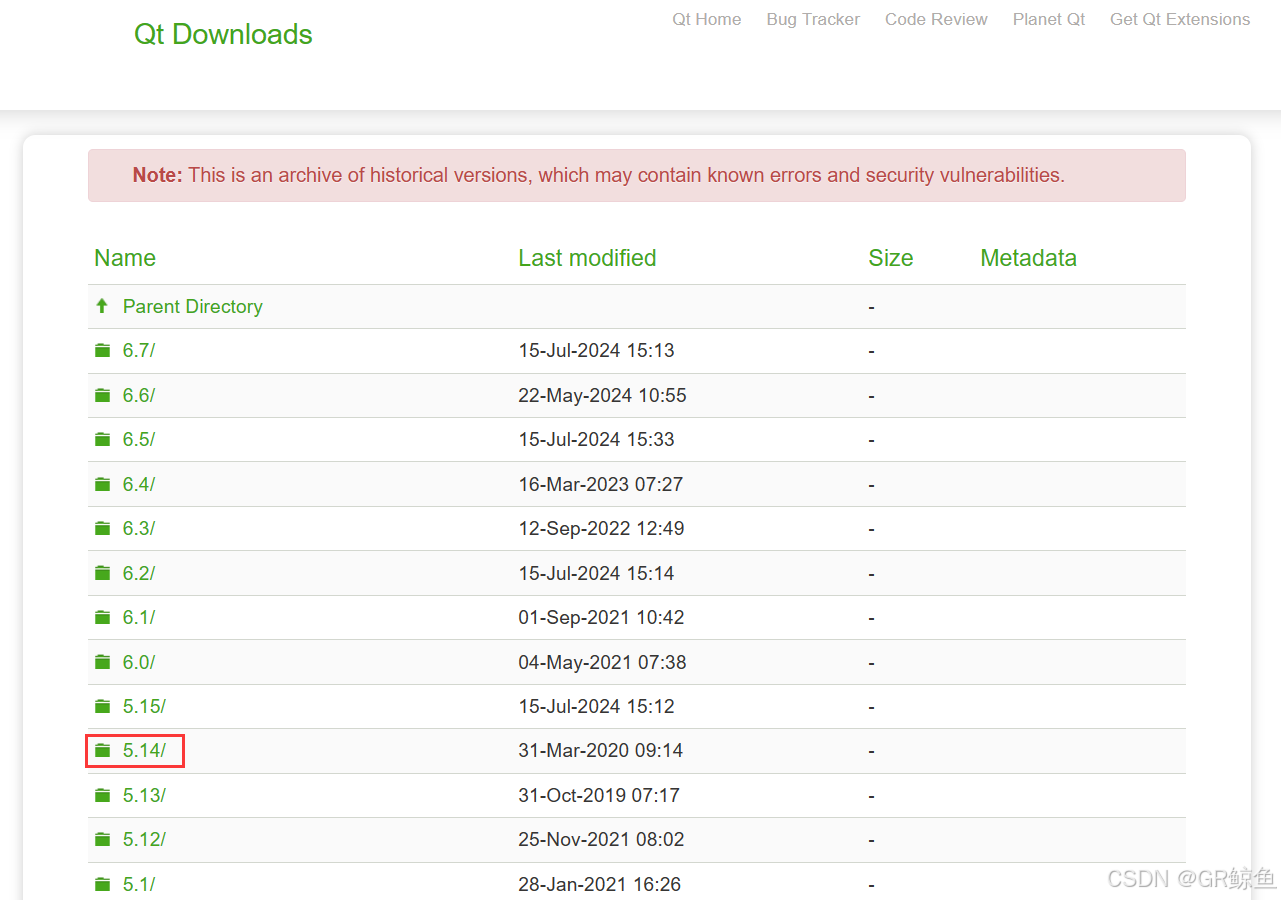Click the up-arrow icon beside Parent Directory
This screenshot has width=1281, height=900.
click(102, 306)
